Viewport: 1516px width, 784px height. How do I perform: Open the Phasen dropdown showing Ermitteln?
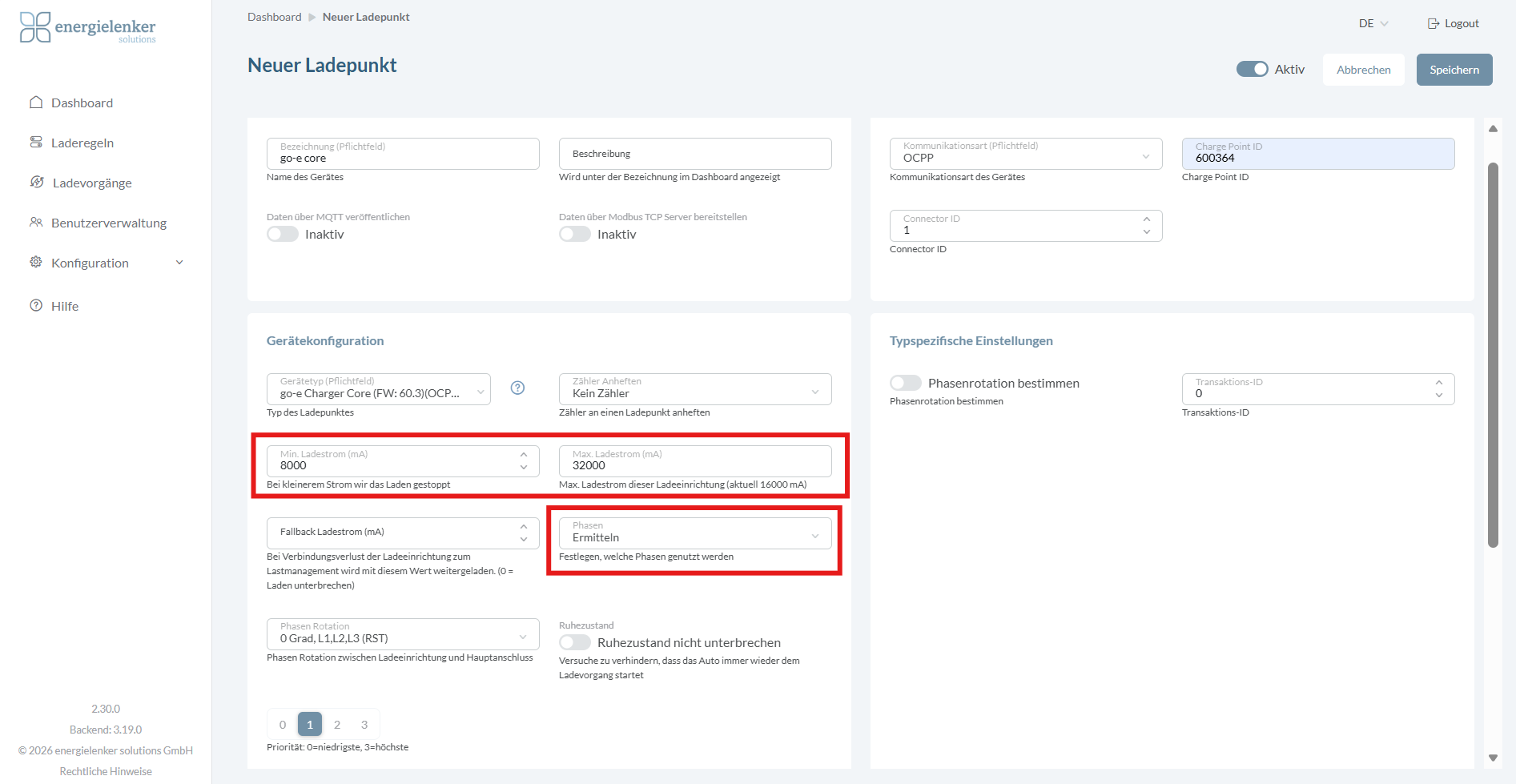[694, 533]
